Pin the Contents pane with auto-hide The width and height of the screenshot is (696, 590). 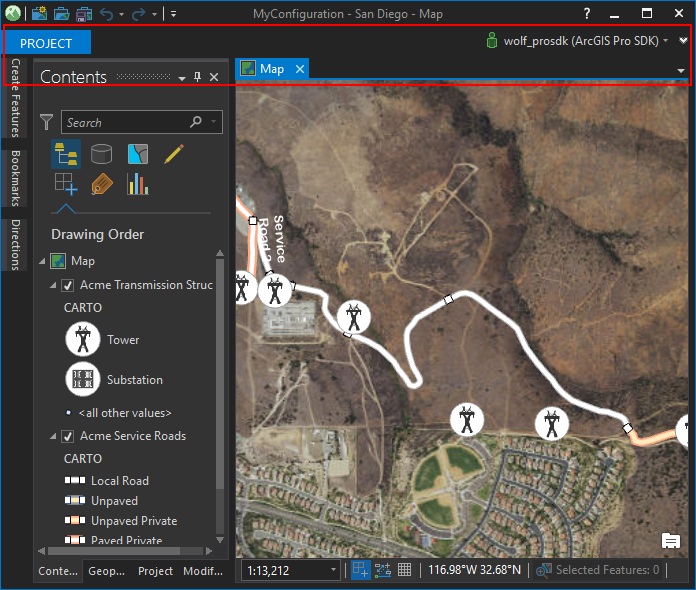[198, 77]
